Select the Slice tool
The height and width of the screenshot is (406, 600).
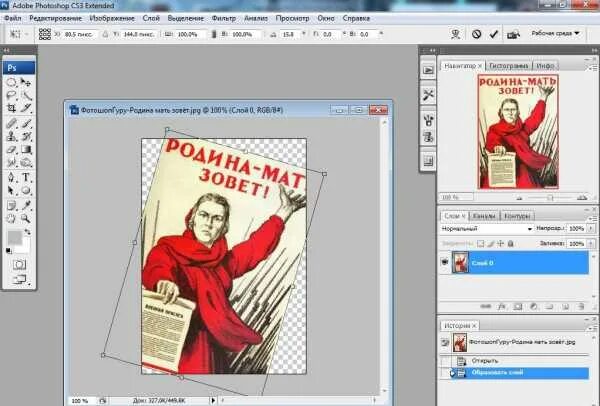26,108
